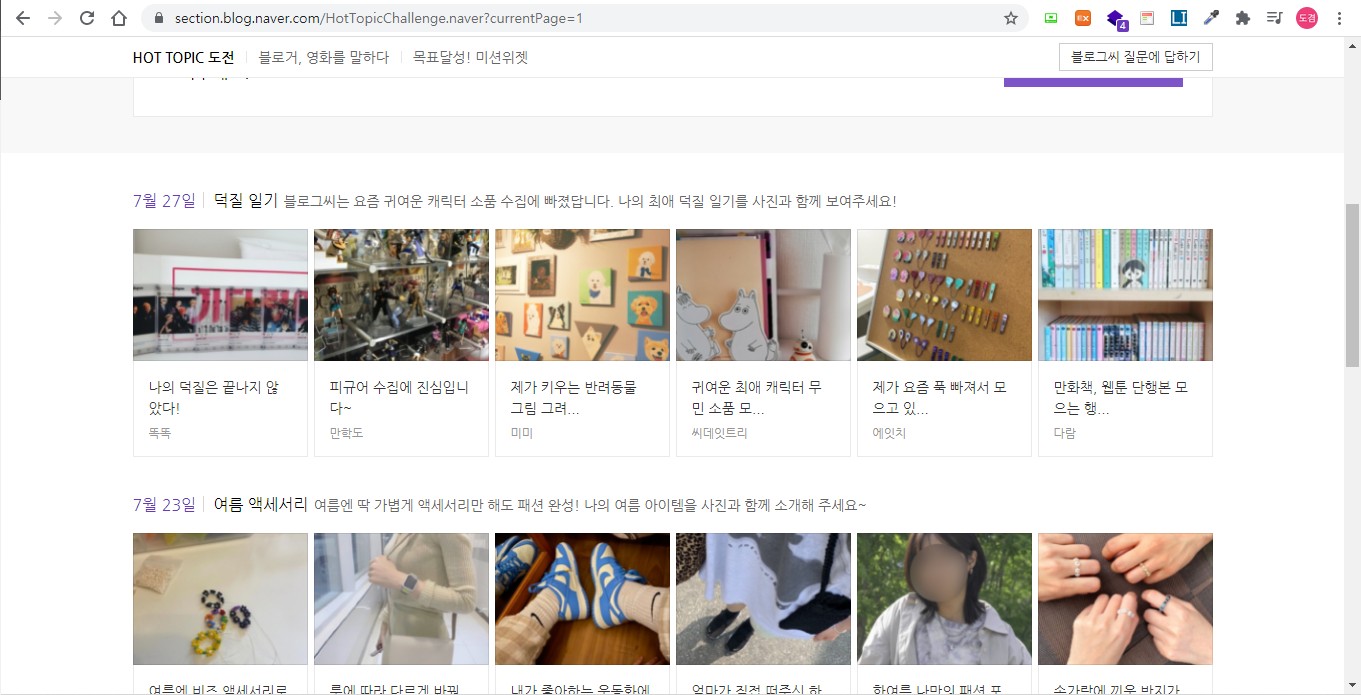Open the calendar-style extension icon
The image size is (1361, 695).
coord(1147,18)
